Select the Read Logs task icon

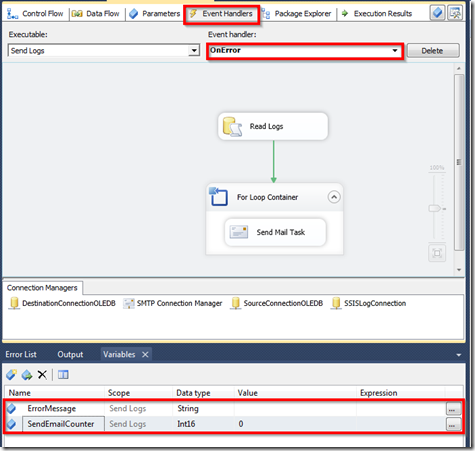point(232,127)
